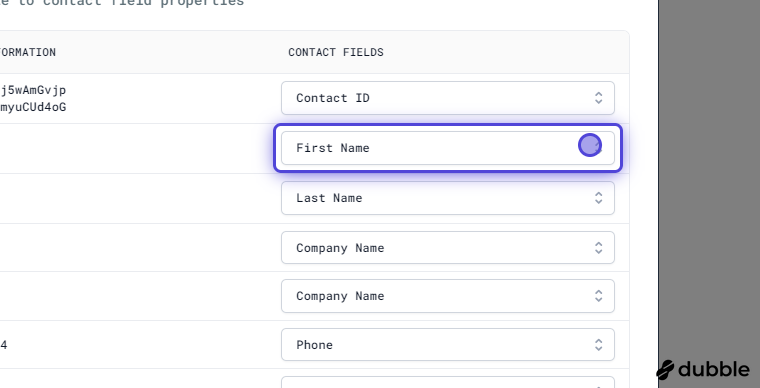This screenshot has width=760, height=388.
Task: Click the CONTACT FIELDS column header
Action: click(336, 52)
